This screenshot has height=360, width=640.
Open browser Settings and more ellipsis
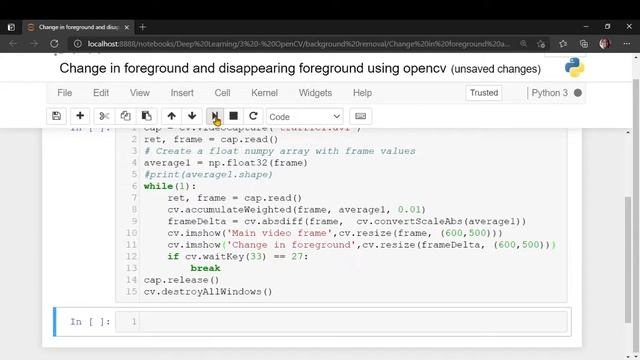[627, 44]
